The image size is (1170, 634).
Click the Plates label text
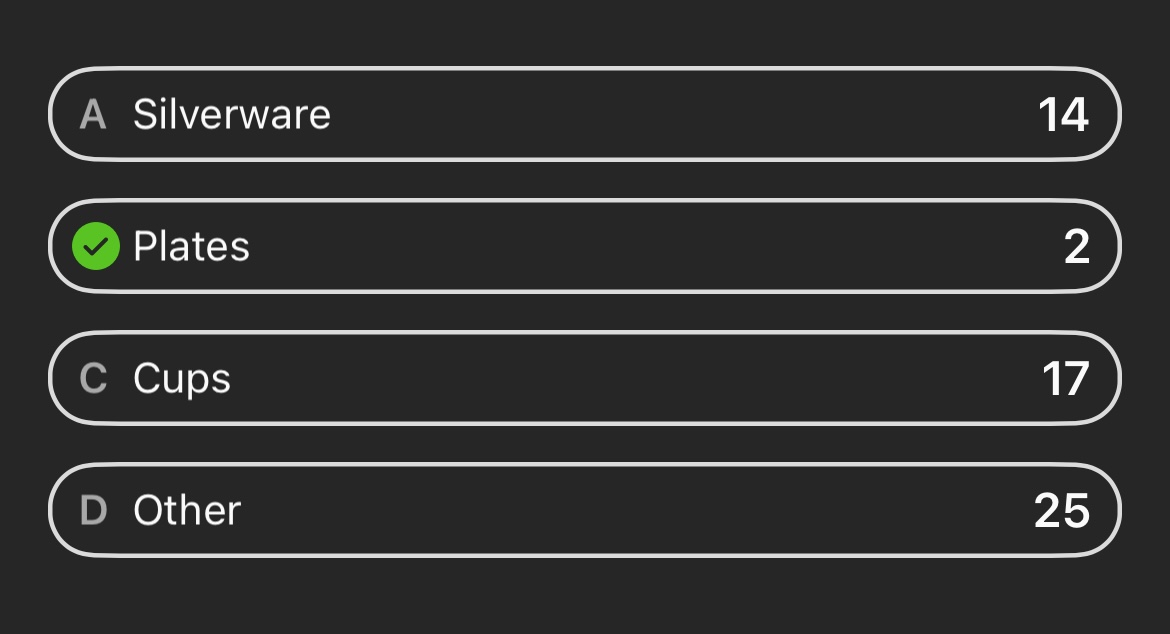191,246
